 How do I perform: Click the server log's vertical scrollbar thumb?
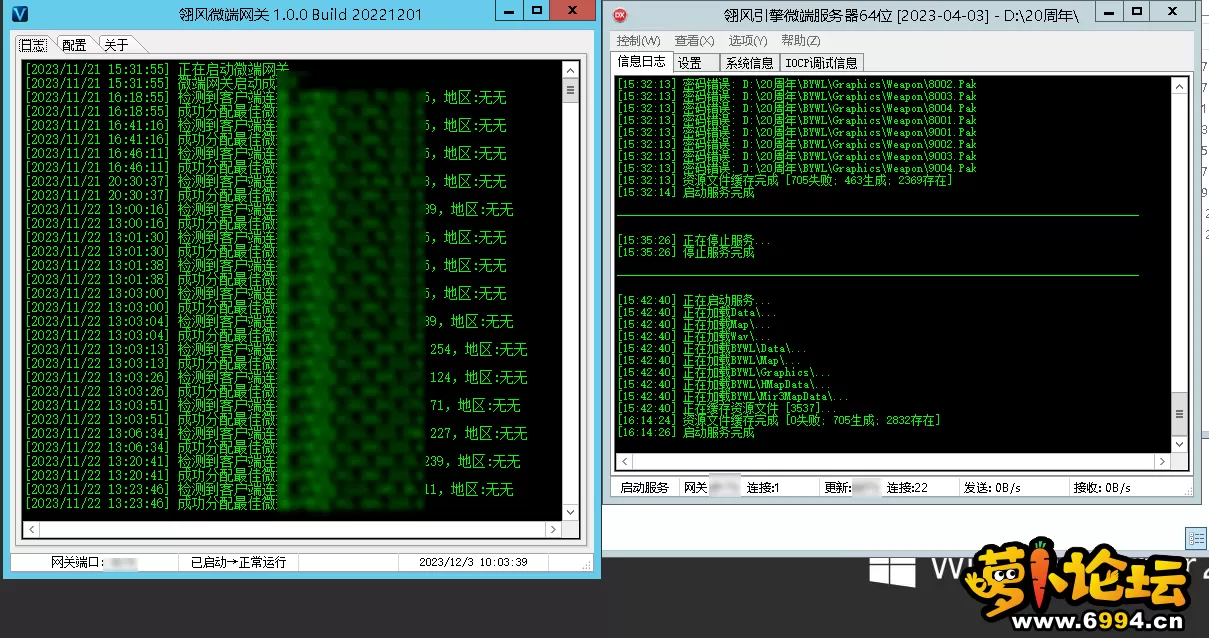point(1179,414)
